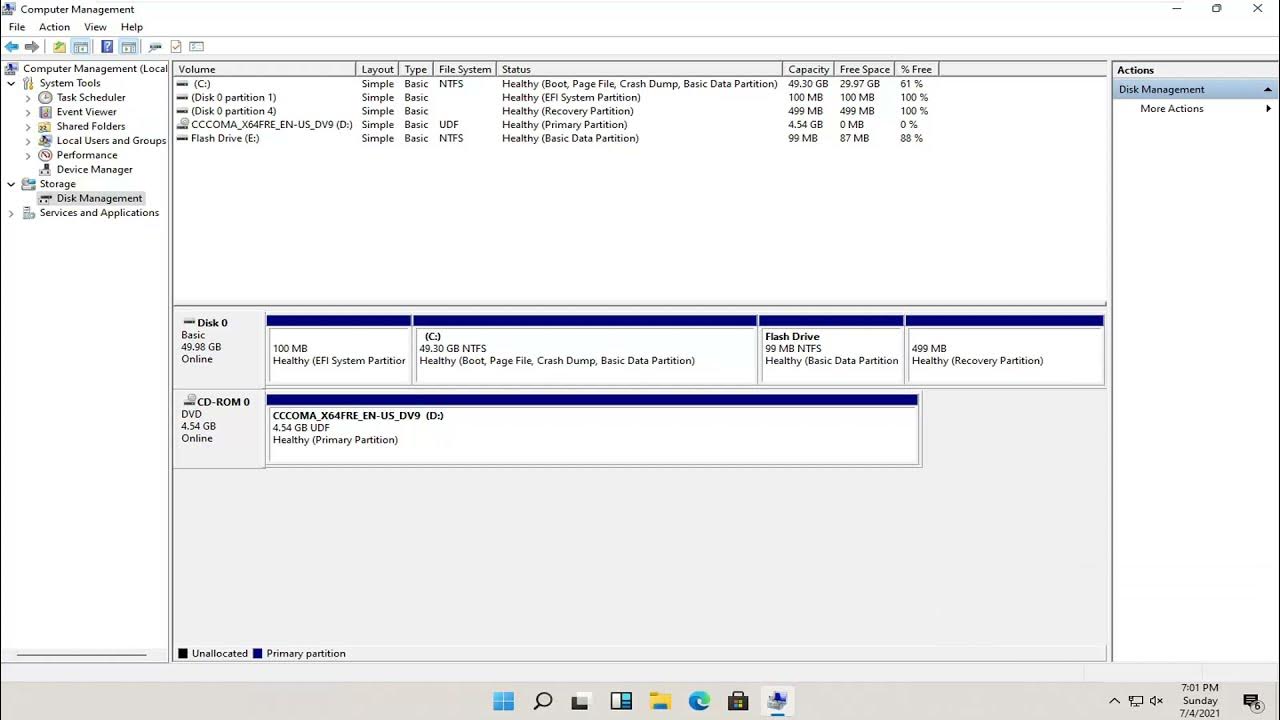Expand the Local Users and Groups node

tap(28, 141)
